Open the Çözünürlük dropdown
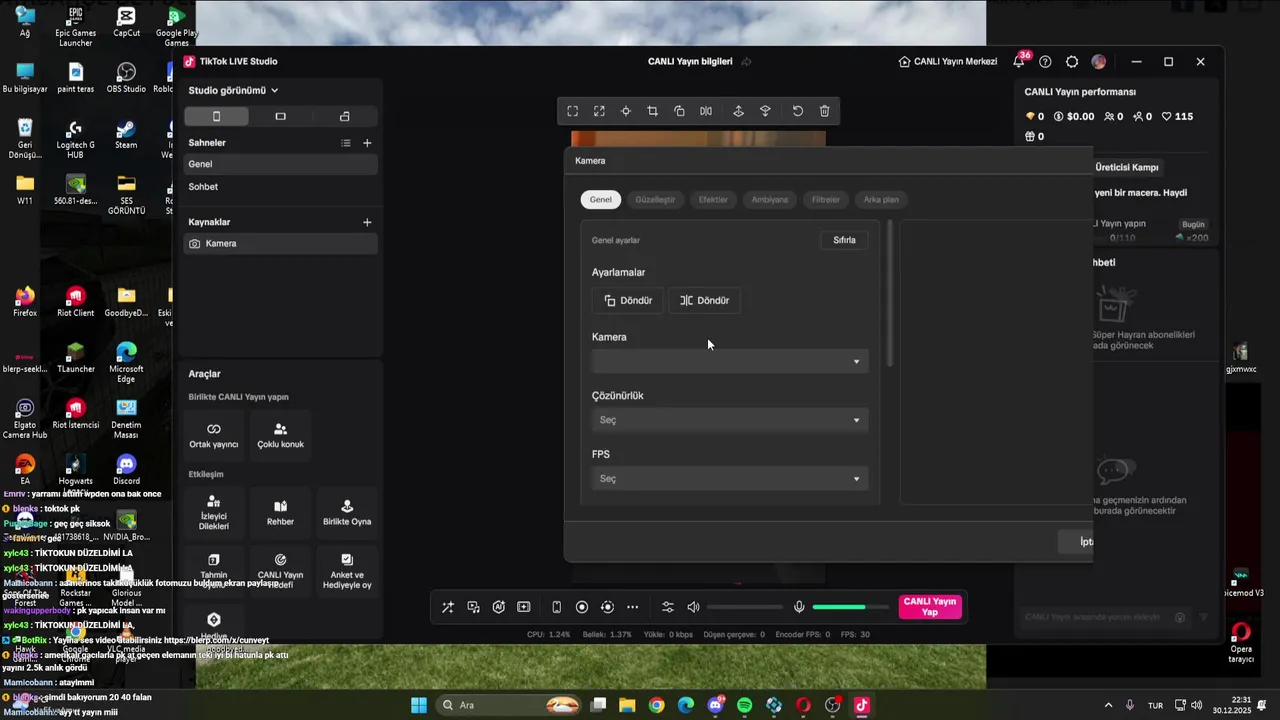Viewport: 1280px width, 720px height. [x=730, y=420]
